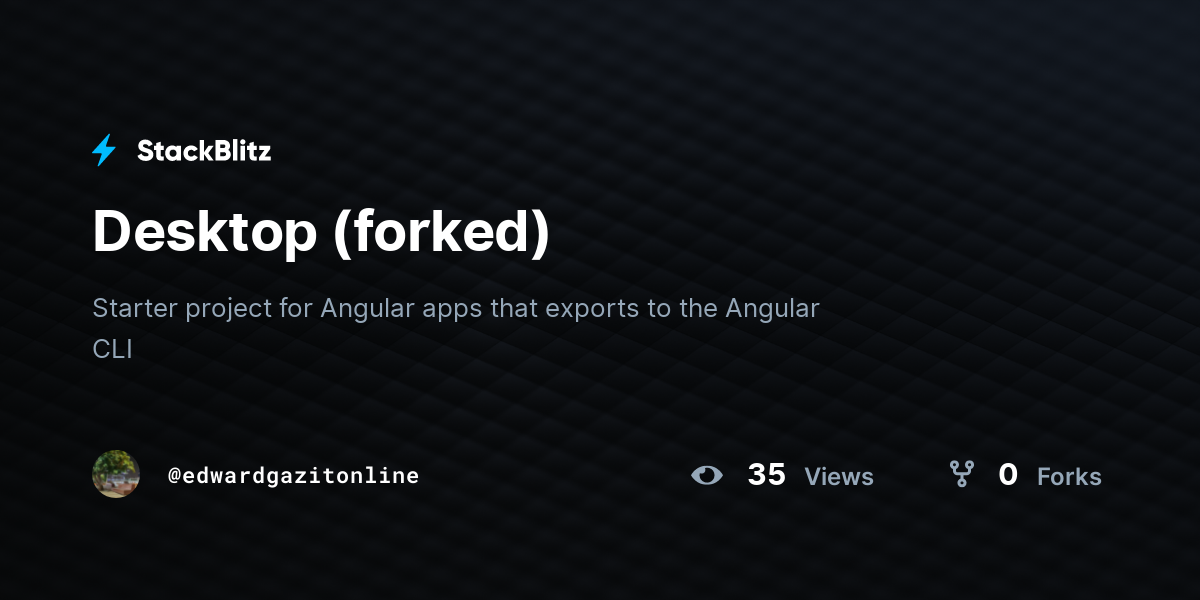1200x600 pixels.
Task: Click the eye icon beside the view count
Action: click(x=707, y=475)
